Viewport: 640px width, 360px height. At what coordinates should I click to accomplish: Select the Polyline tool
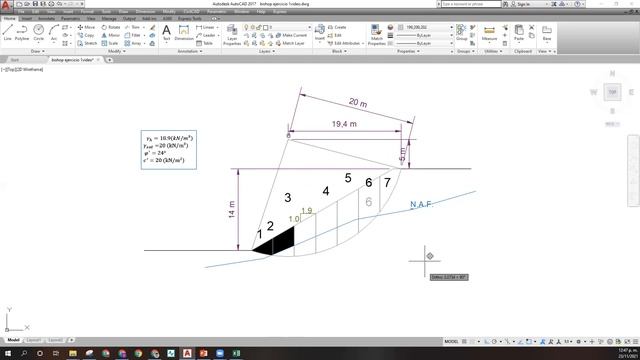(22, 33)
